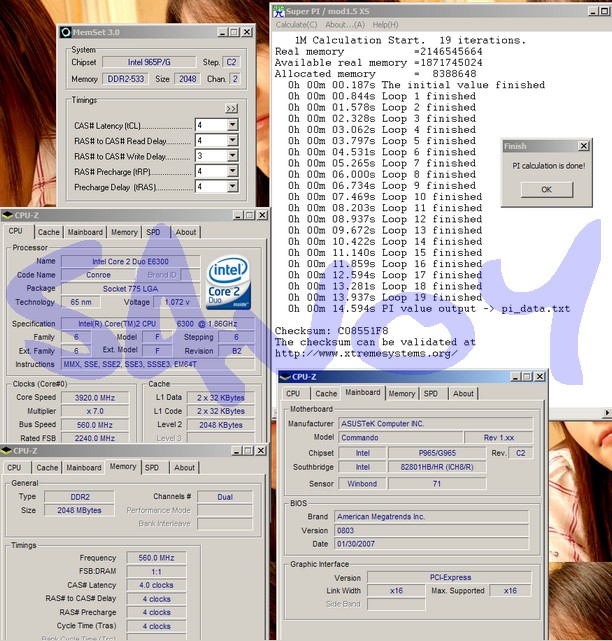Click the MemSet 3.0 title bar icon

(65, 32)
